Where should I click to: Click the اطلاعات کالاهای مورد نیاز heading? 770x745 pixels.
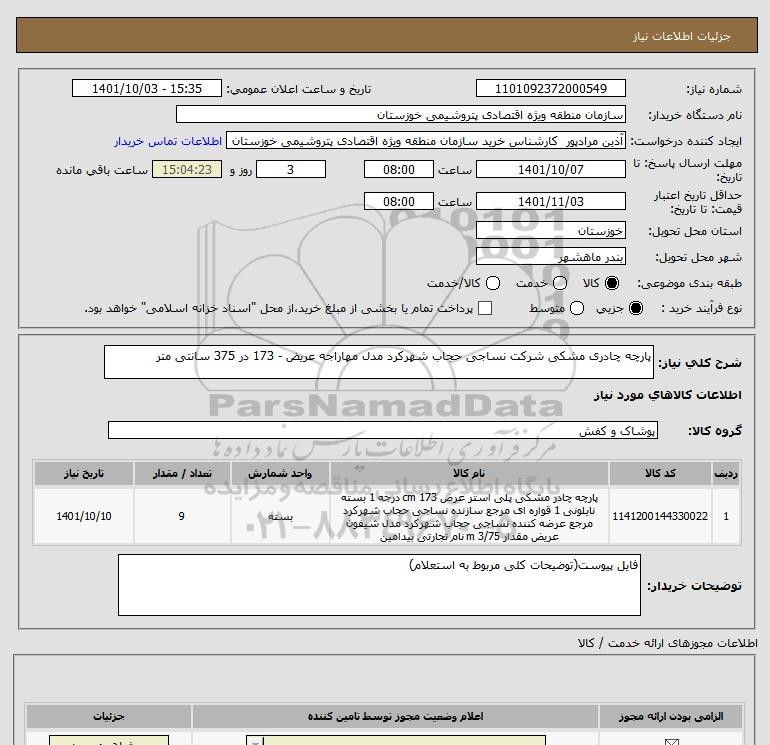(x=668, y=395)
